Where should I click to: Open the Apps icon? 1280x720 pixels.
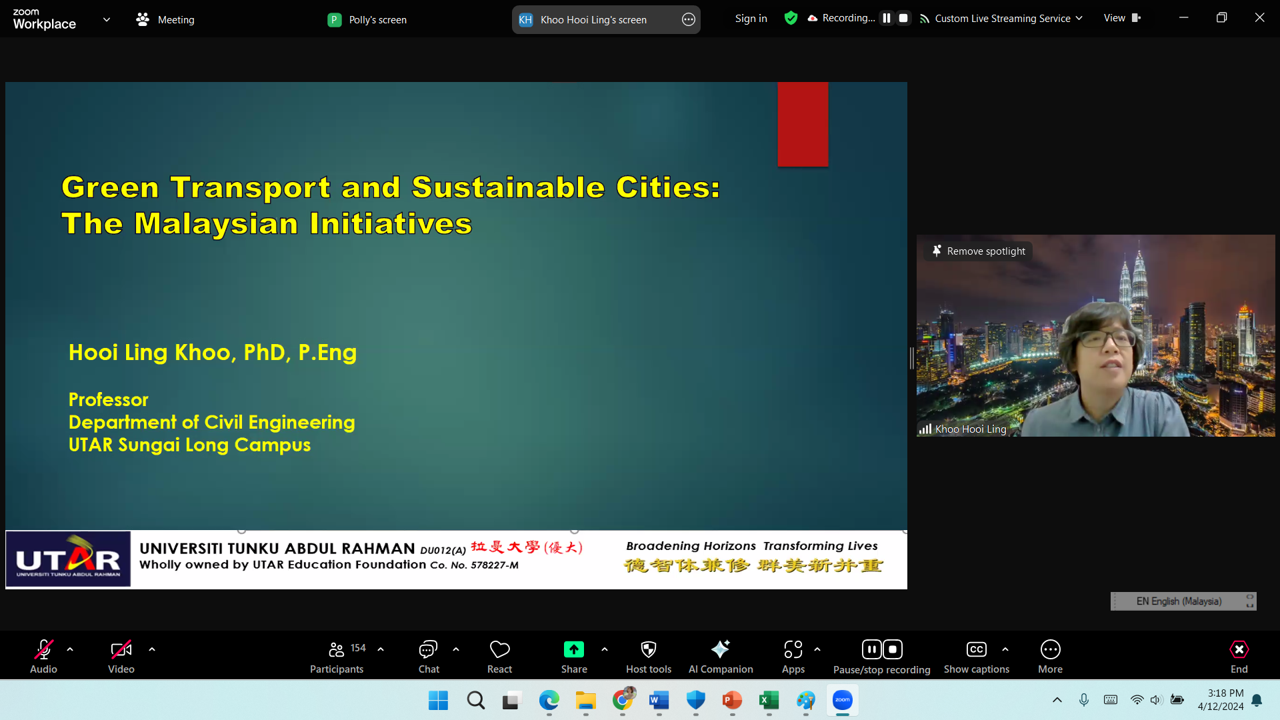pos(793,656)
